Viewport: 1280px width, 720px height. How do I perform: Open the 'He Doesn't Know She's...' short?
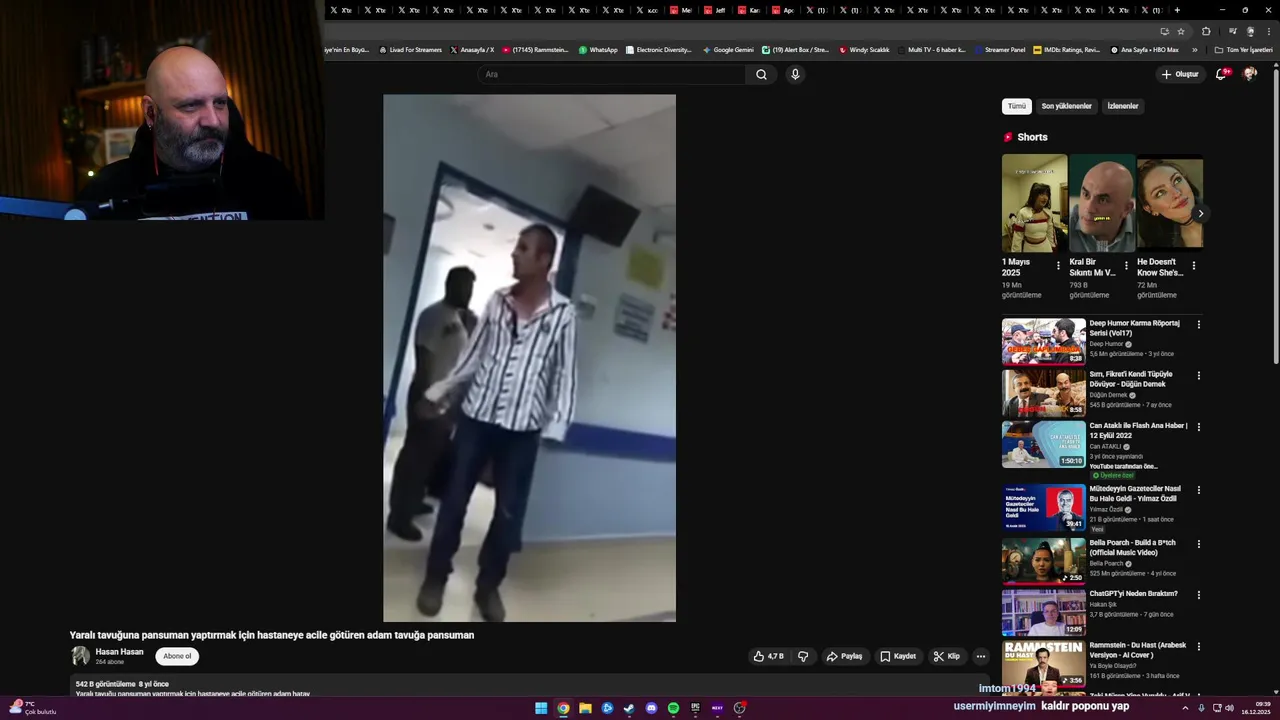point(1170,203)
